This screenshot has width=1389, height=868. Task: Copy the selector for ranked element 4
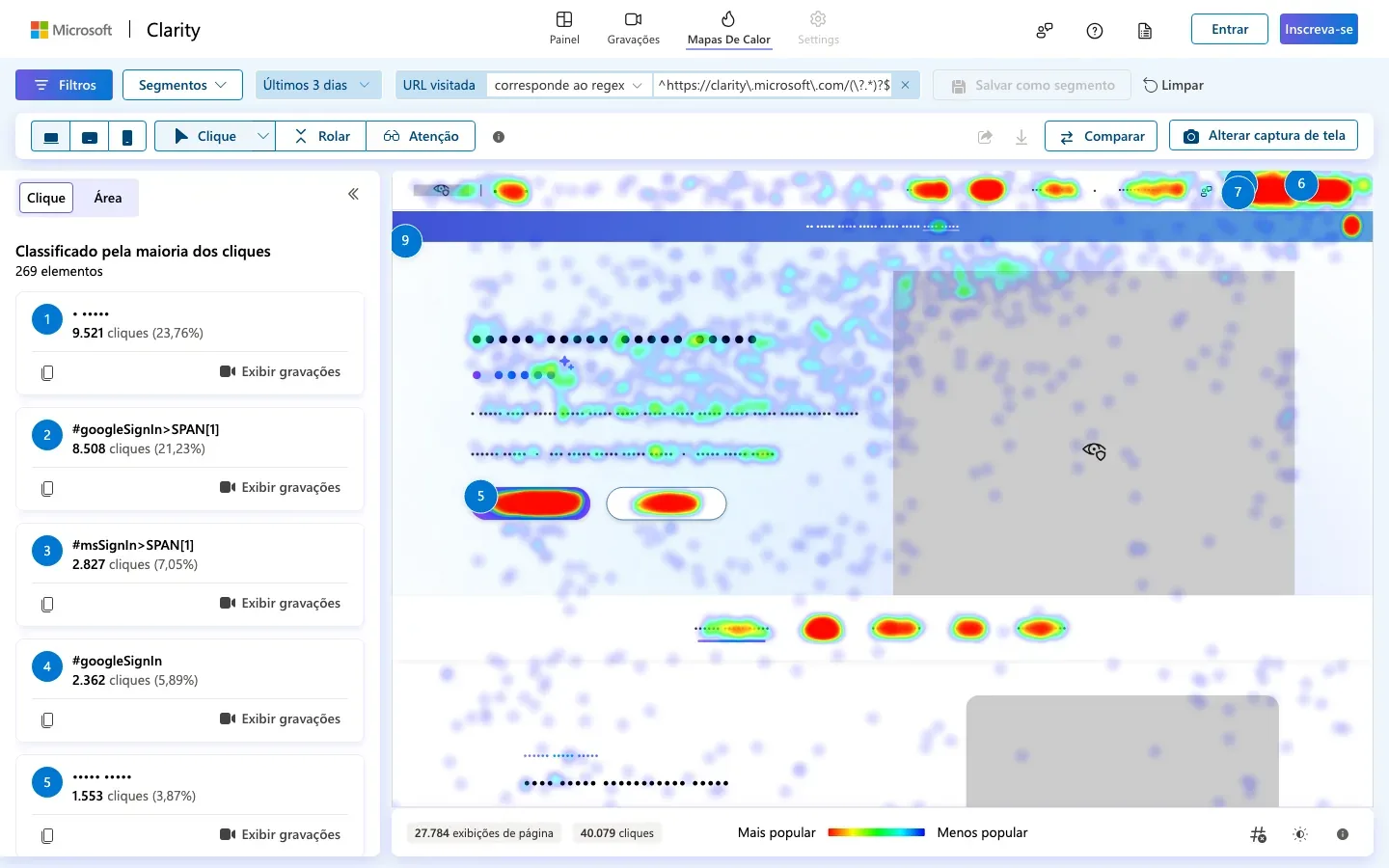coord(47,719)
